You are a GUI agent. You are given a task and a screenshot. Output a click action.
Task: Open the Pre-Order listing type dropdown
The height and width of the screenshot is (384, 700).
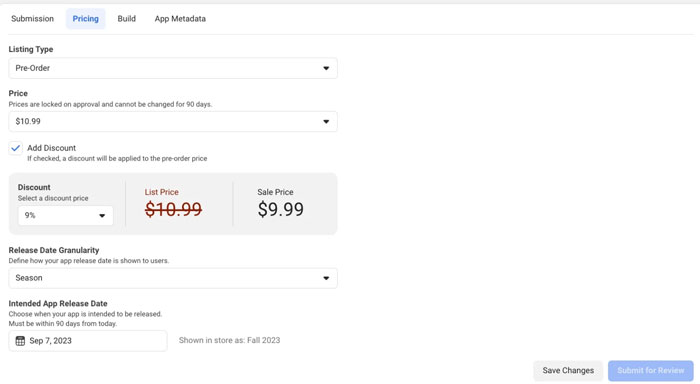173,68
